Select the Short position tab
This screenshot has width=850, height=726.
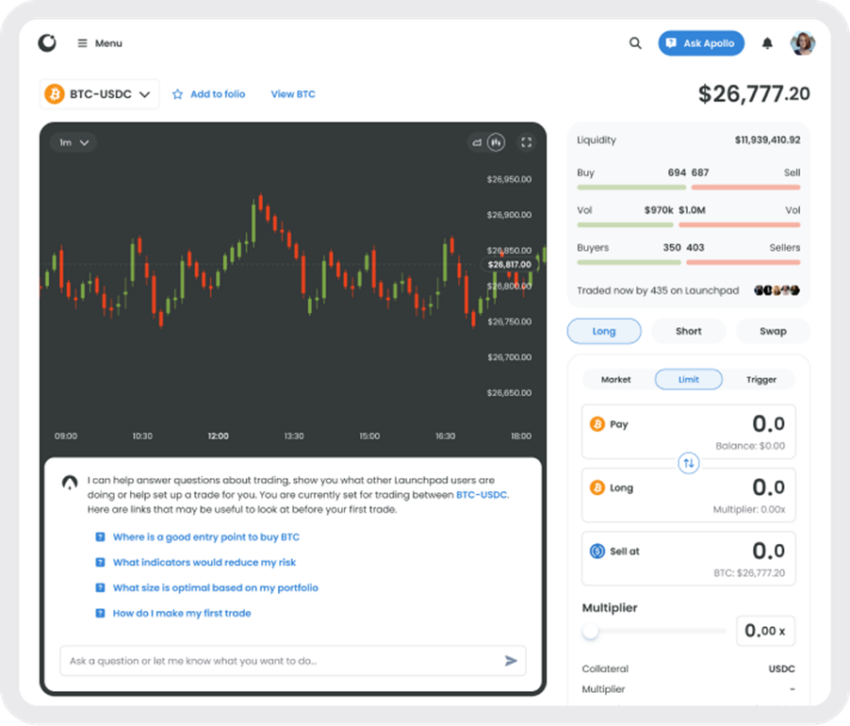pos(688,331)
